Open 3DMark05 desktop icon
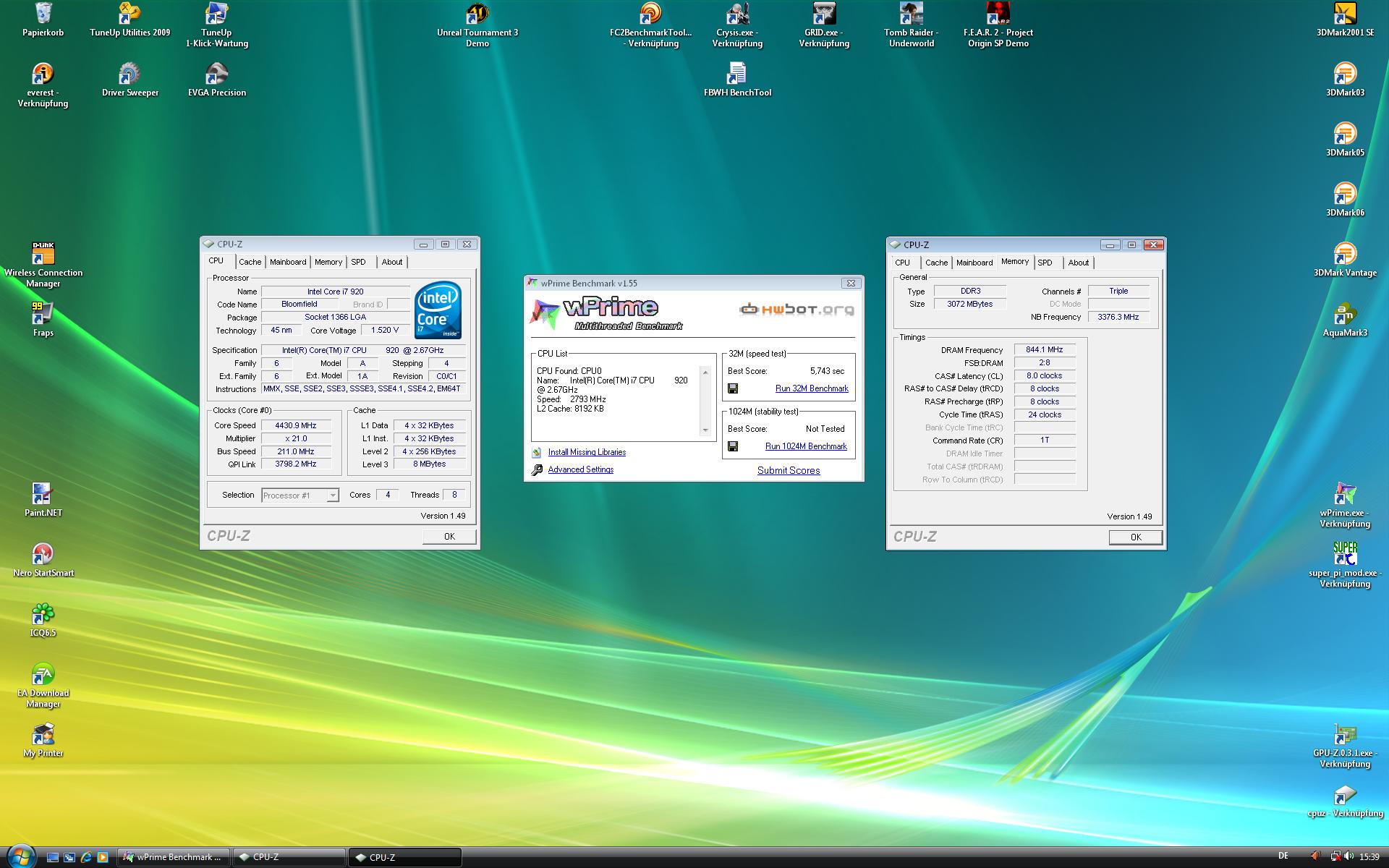Image resolution: width=1389 pixels, height=868 pixels. click(1345, 140)
